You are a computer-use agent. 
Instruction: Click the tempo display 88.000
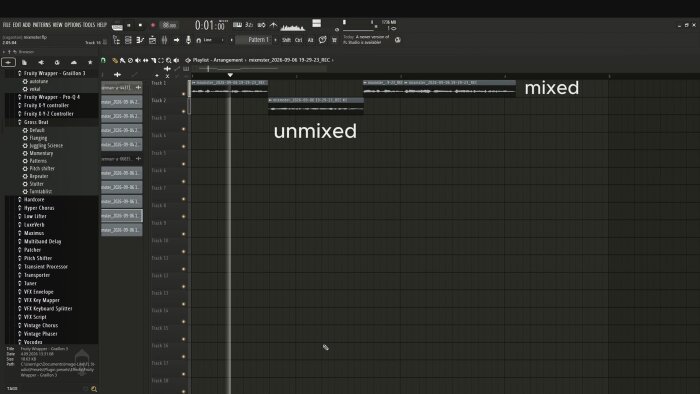coord(169,25)
